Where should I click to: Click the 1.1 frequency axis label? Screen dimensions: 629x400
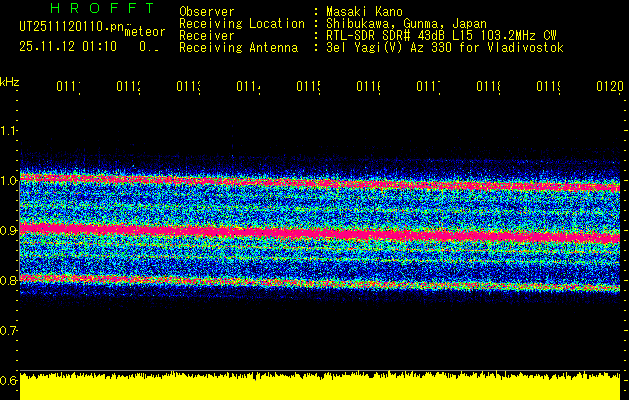(x=9, y=130)
